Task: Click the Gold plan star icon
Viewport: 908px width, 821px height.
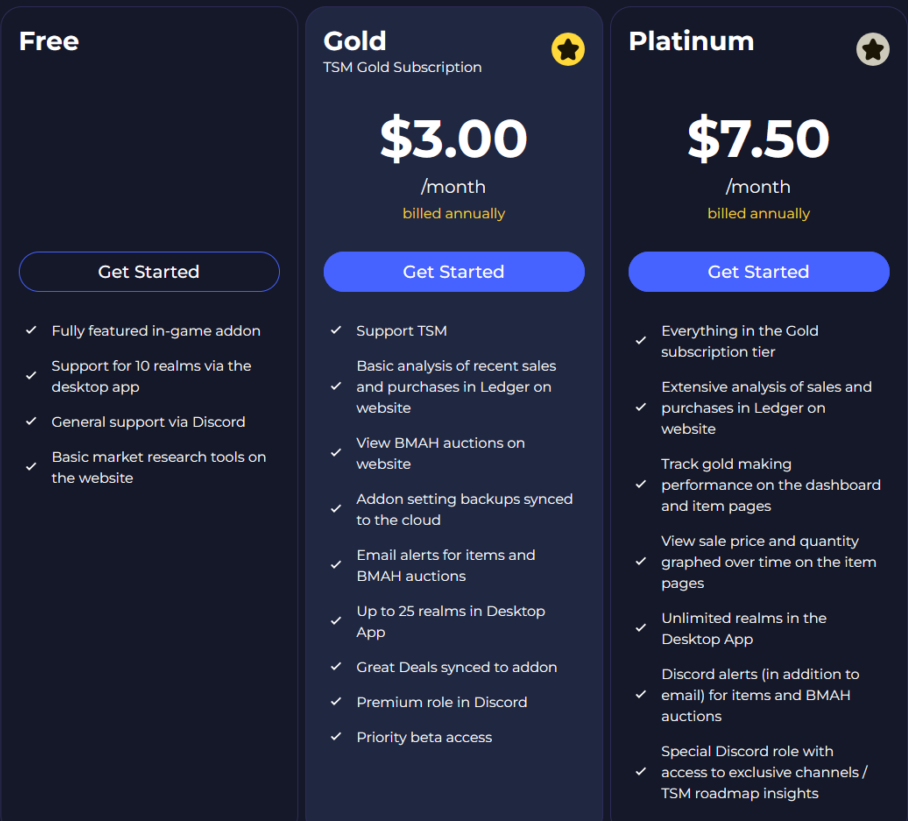Action: point(568,49)
